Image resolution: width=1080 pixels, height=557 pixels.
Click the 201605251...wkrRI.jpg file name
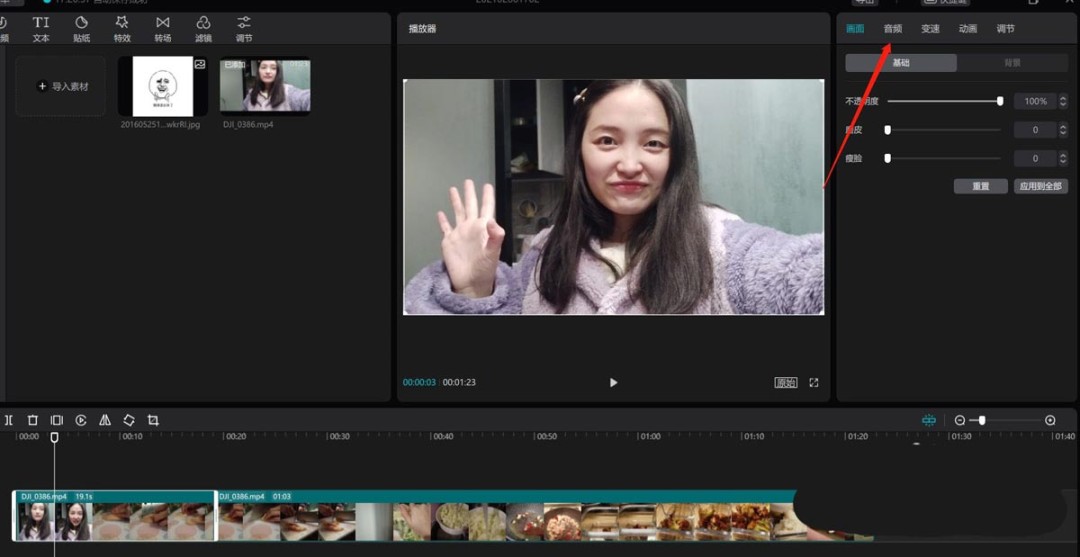(160, 125)
